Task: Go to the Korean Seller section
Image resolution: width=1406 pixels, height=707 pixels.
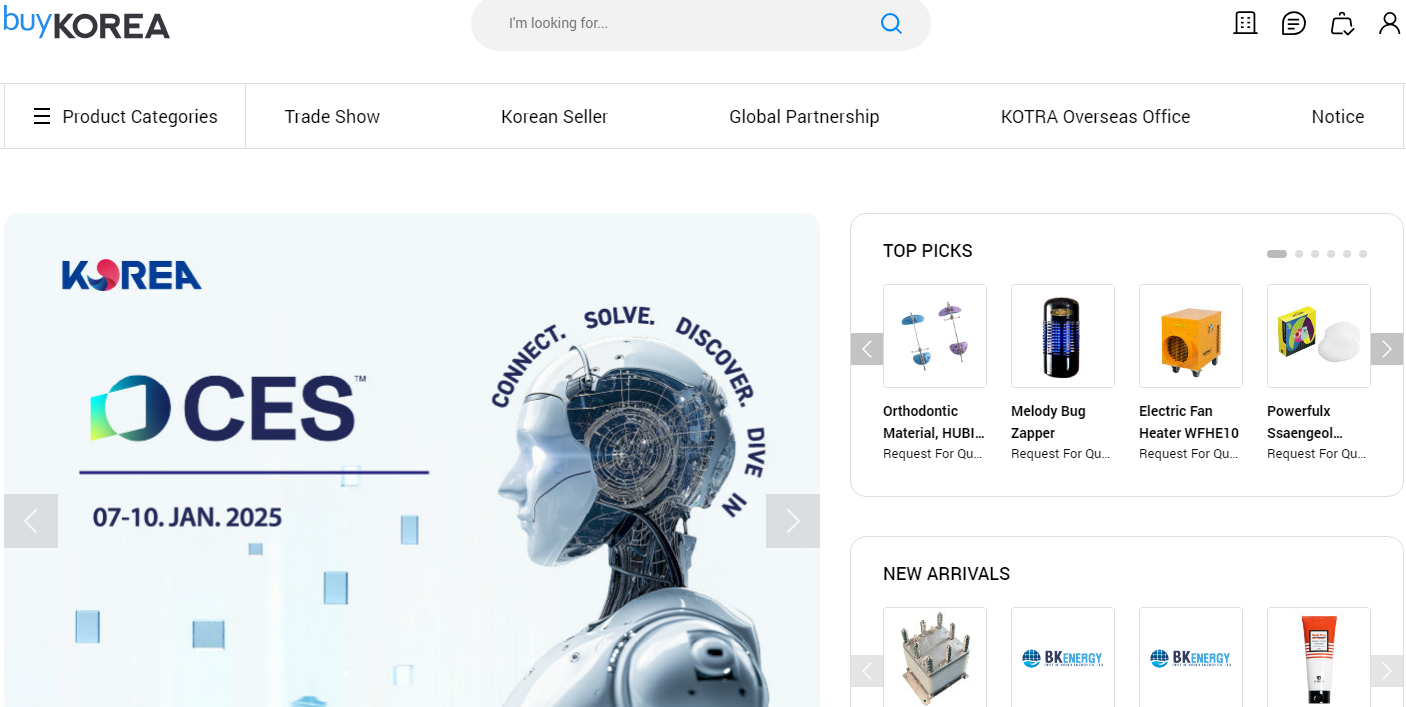Action: click(554, 117)
